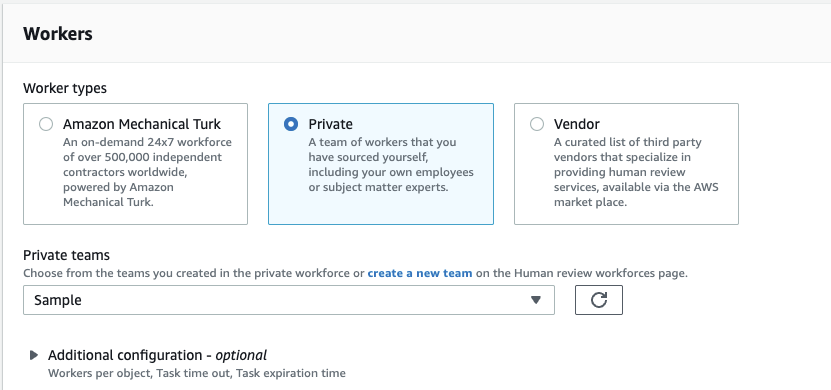
Task: Choose the Vendor worker type radio button
Action: point(537,124)
